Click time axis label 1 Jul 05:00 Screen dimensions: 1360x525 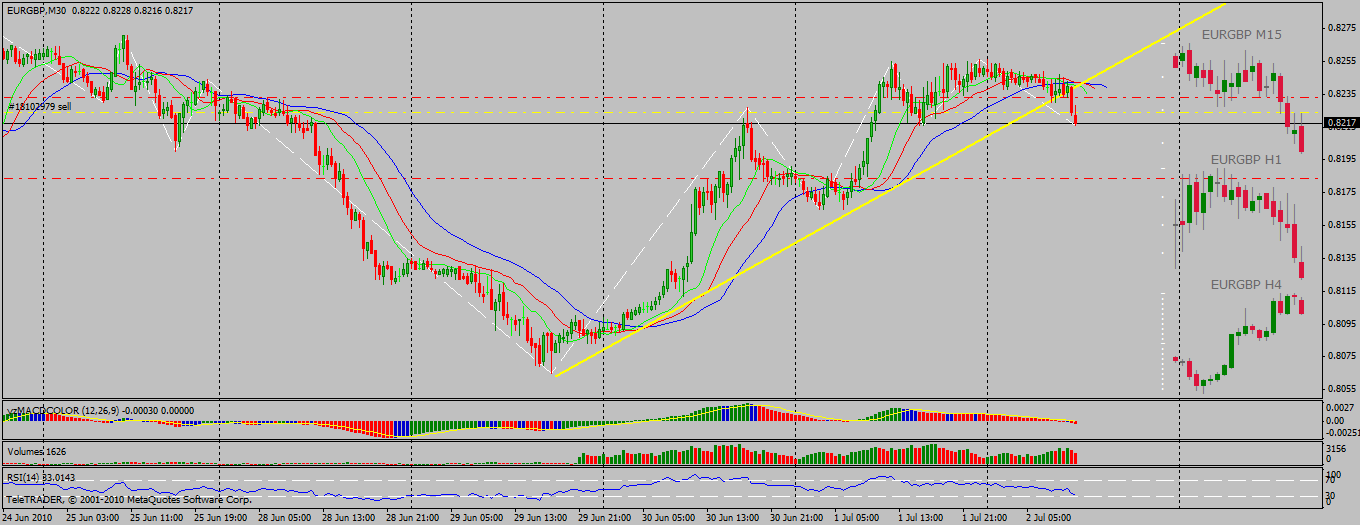click(857, 517)
